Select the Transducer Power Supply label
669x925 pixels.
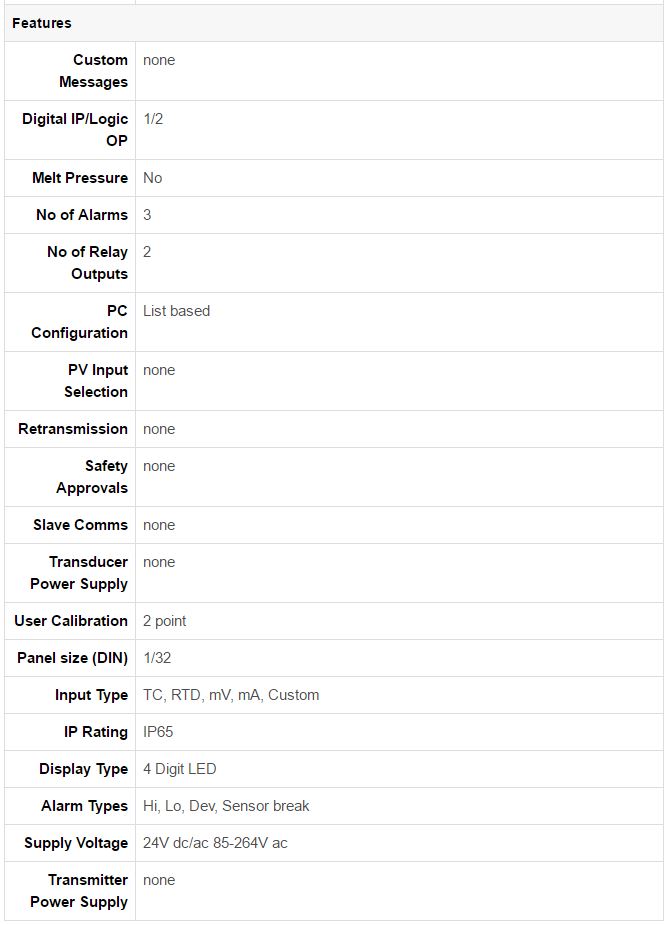click(79, 573)
